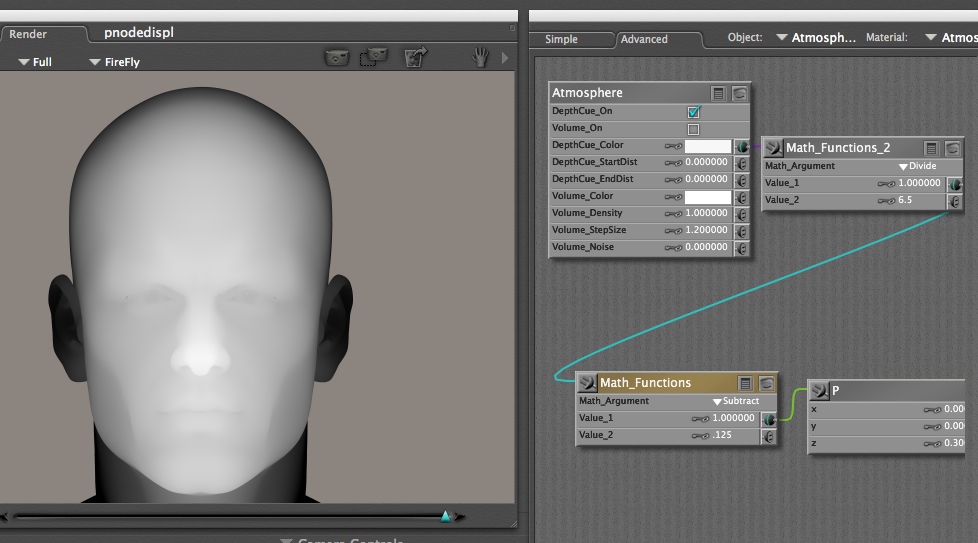978x543 pixels.
Task: Toggle the Atmosphere node preview eye
Action: (x=739, y=93)
